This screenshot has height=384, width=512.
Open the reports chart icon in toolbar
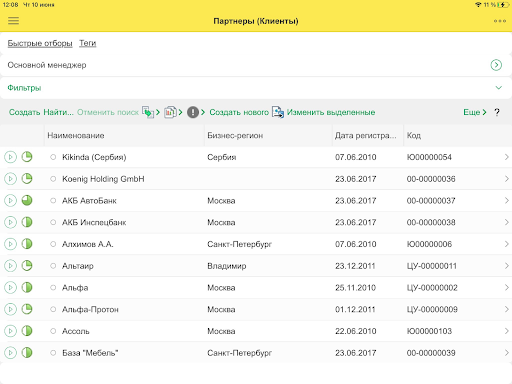pyautogui.click(x=170, y=112)
